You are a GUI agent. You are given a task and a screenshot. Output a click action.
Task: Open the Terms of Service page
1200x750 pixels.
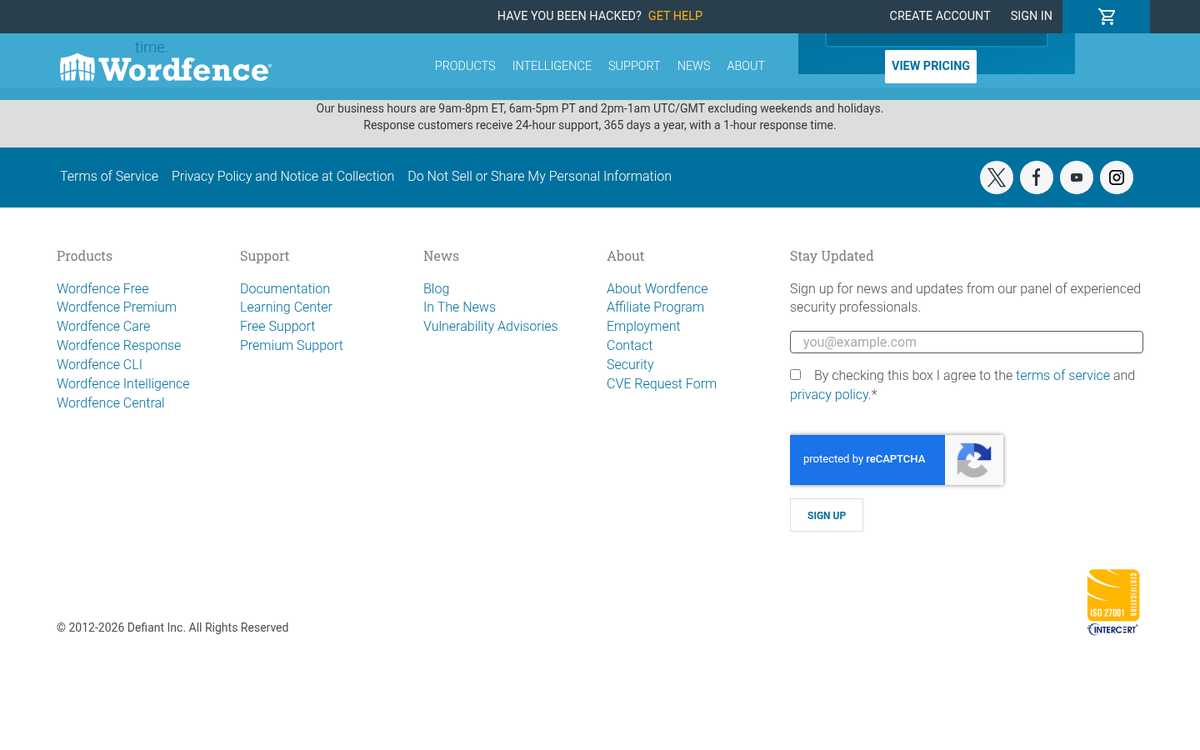[108, 176]
